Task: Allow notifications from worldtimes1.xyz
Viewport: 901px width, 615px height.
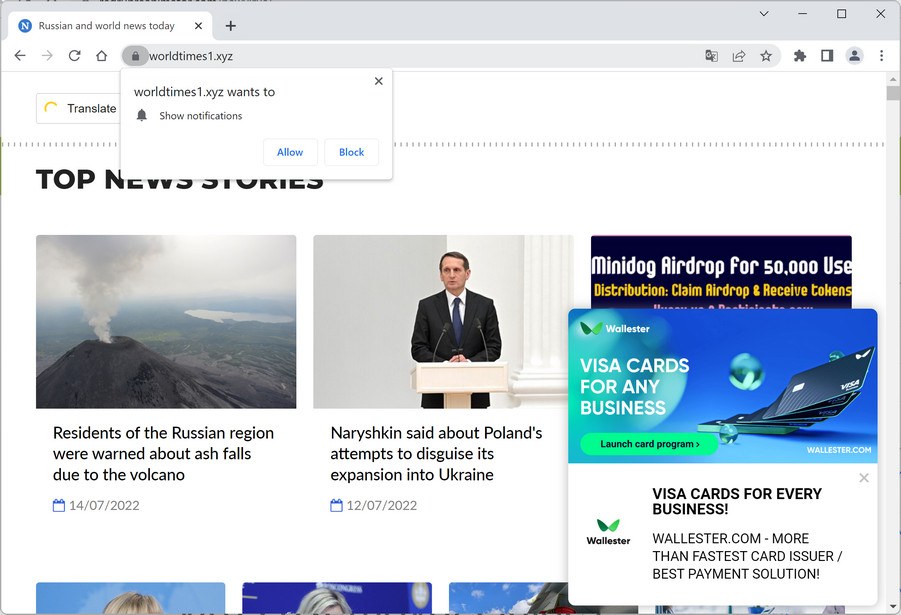Action: point(290,152)
